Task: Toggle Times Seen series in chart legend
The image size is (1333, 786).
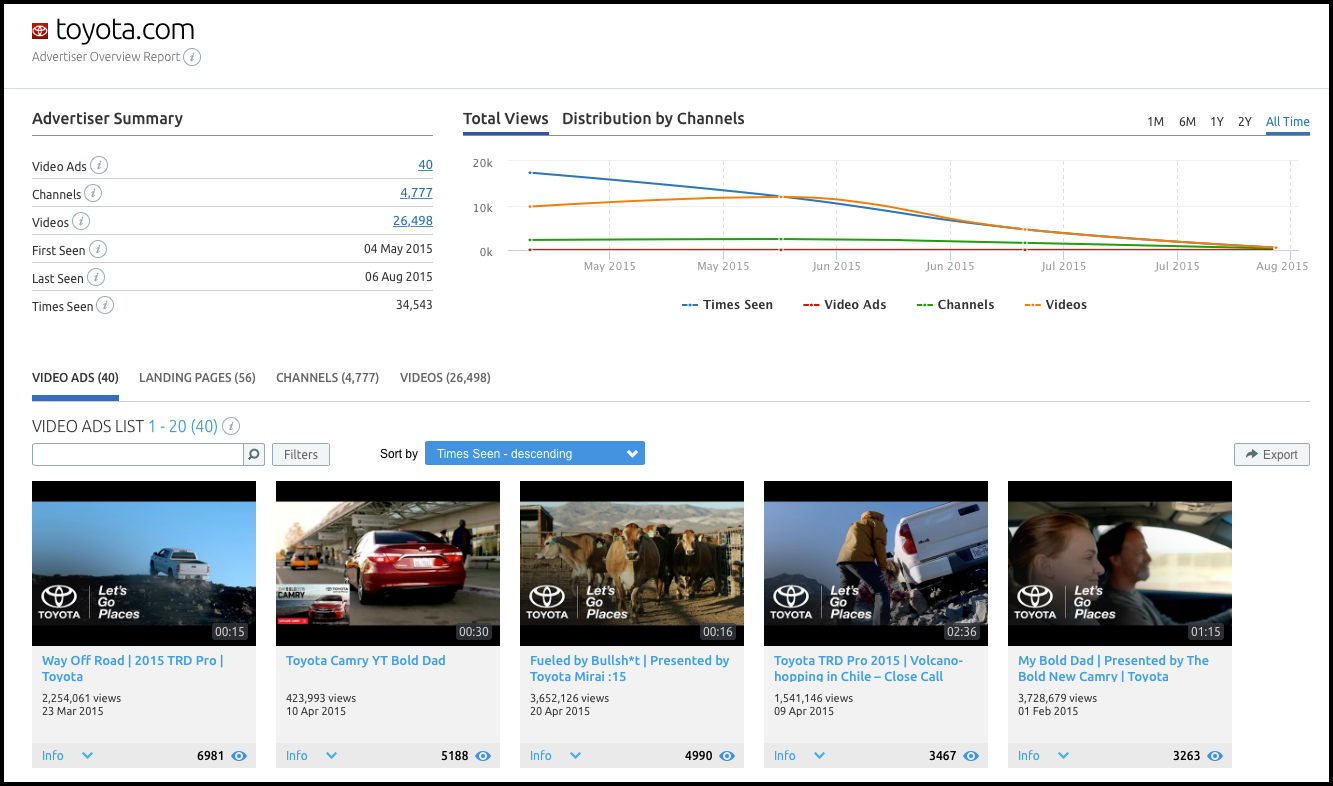Action: tap(727, 305)
